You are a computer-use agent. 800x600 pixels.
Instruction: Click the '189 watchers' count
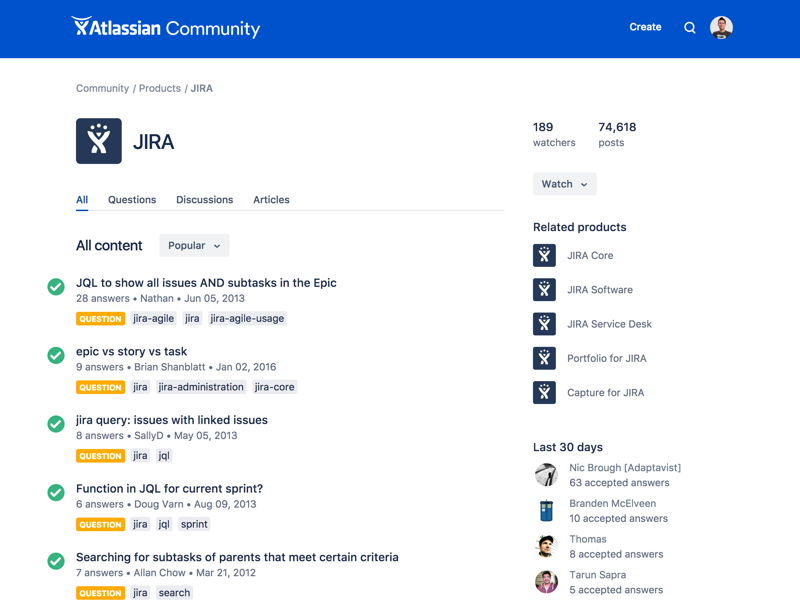click(x=554, y=135)
